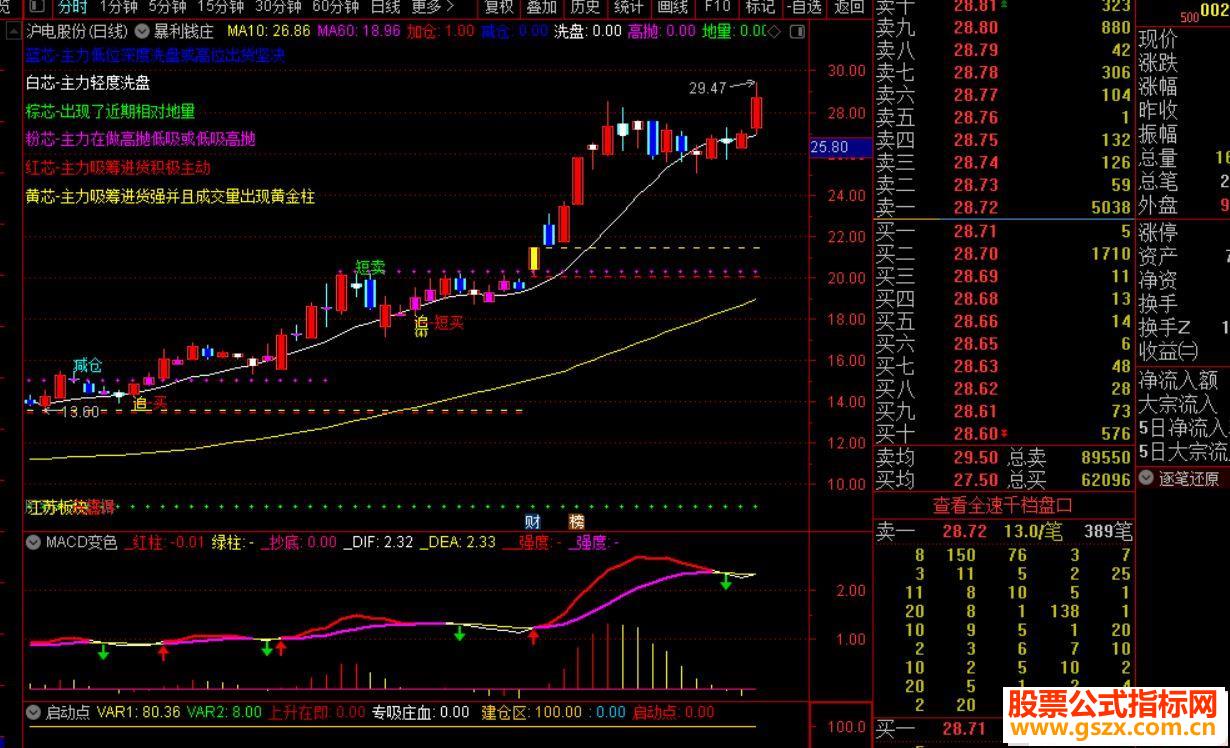Switch to the 日线 daily chart tab

(385, 6)
